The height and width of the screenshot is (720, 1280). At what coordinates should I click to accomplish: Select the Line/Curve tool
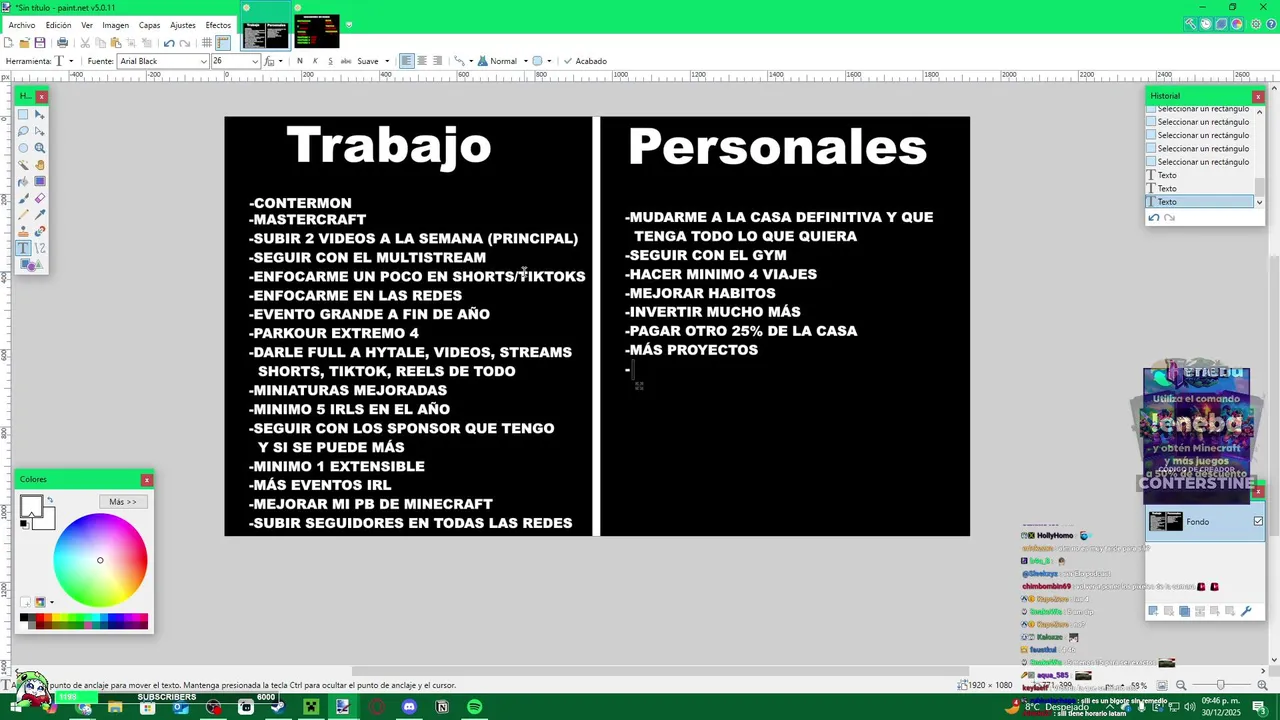(40, 248)
